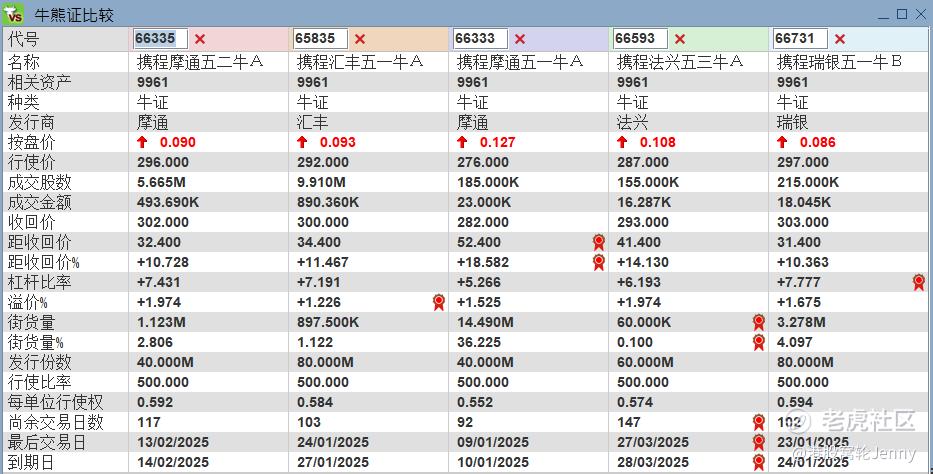Remove warrant 66335 with its red X
This screenshot has width=933, height=474.
pyautogui.click(x=200, y=39)
